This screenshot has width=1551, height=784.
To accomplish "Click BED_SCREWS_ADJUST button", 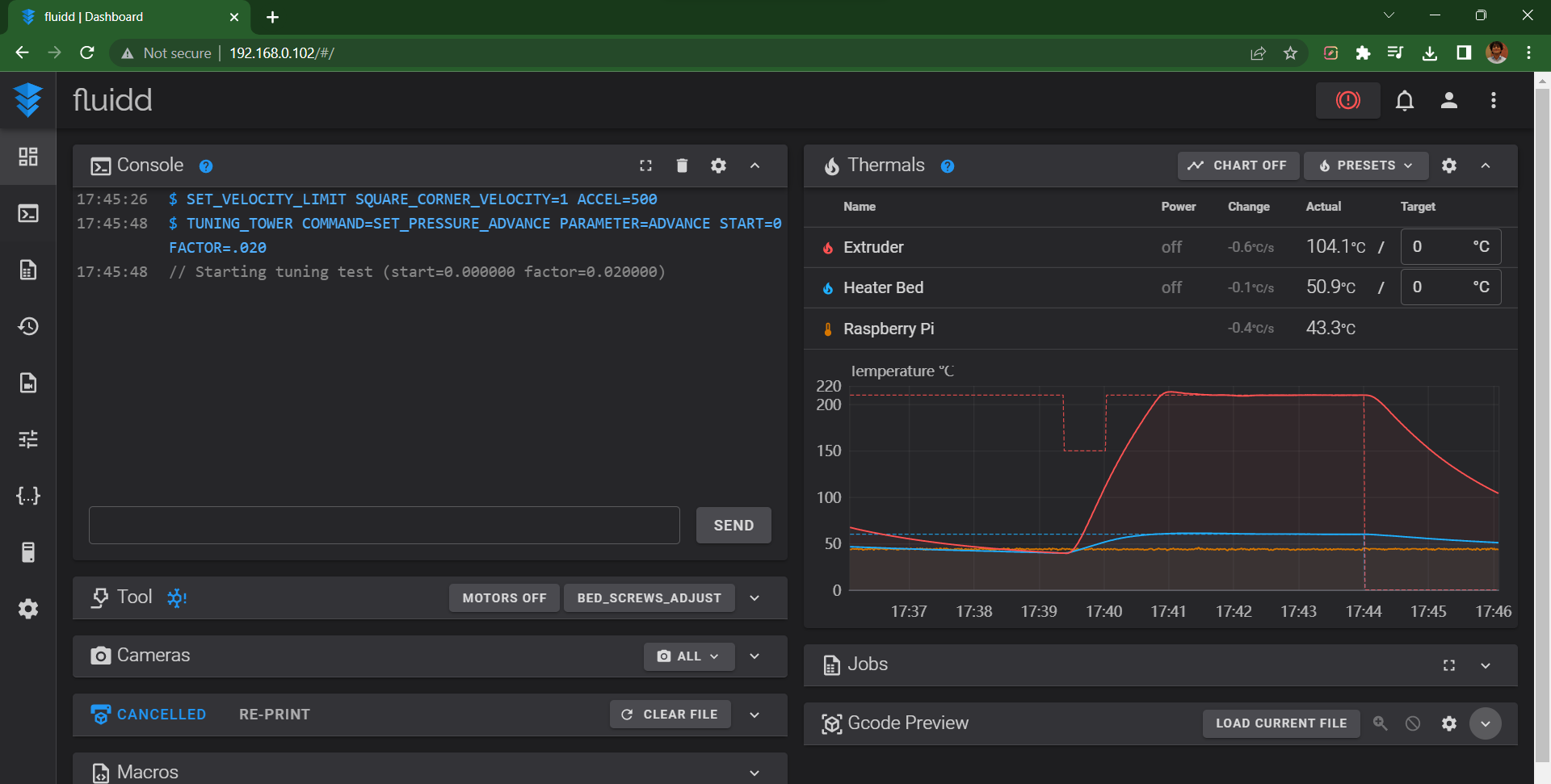I will [649, 598].
